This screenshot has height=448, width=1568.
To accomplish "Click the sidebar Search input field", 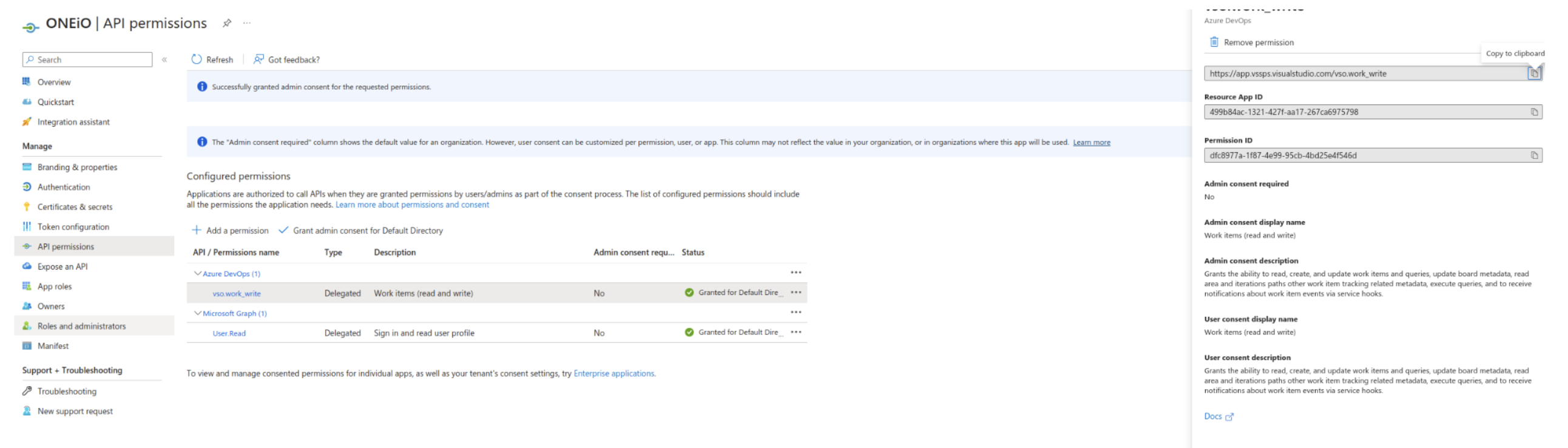I will (87, 59).
